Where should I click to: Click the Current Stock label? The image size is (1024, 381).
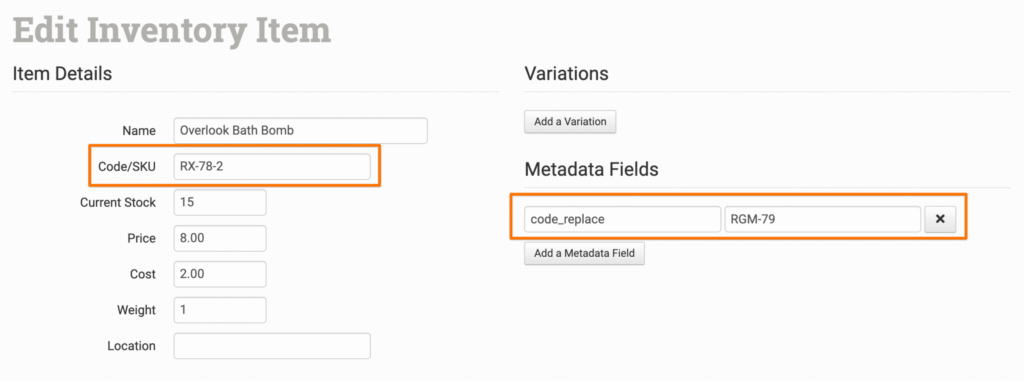[118, 203]
